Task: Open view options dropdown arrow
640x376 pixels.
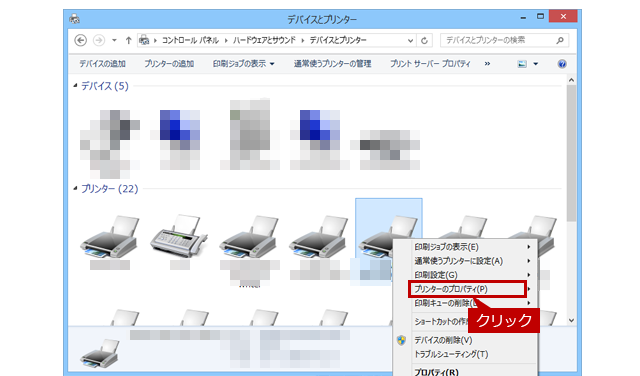Action: click(536, 64)
